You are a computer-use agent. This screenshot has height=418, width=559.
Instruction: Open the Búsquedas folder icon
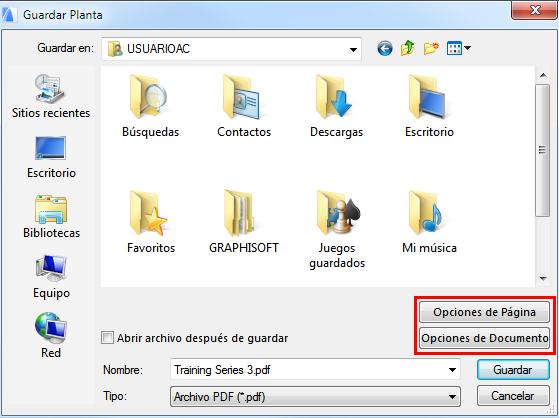(x=148, y=96)
